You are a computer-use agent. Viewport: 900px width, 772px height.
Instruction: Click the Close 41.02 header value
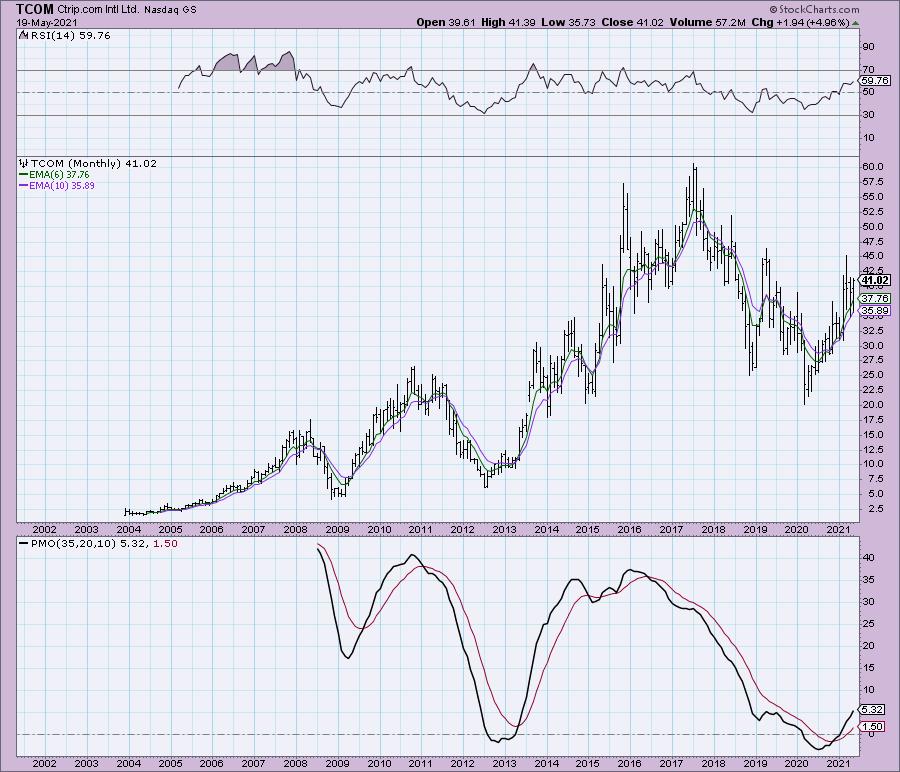[x=633, y=22]
